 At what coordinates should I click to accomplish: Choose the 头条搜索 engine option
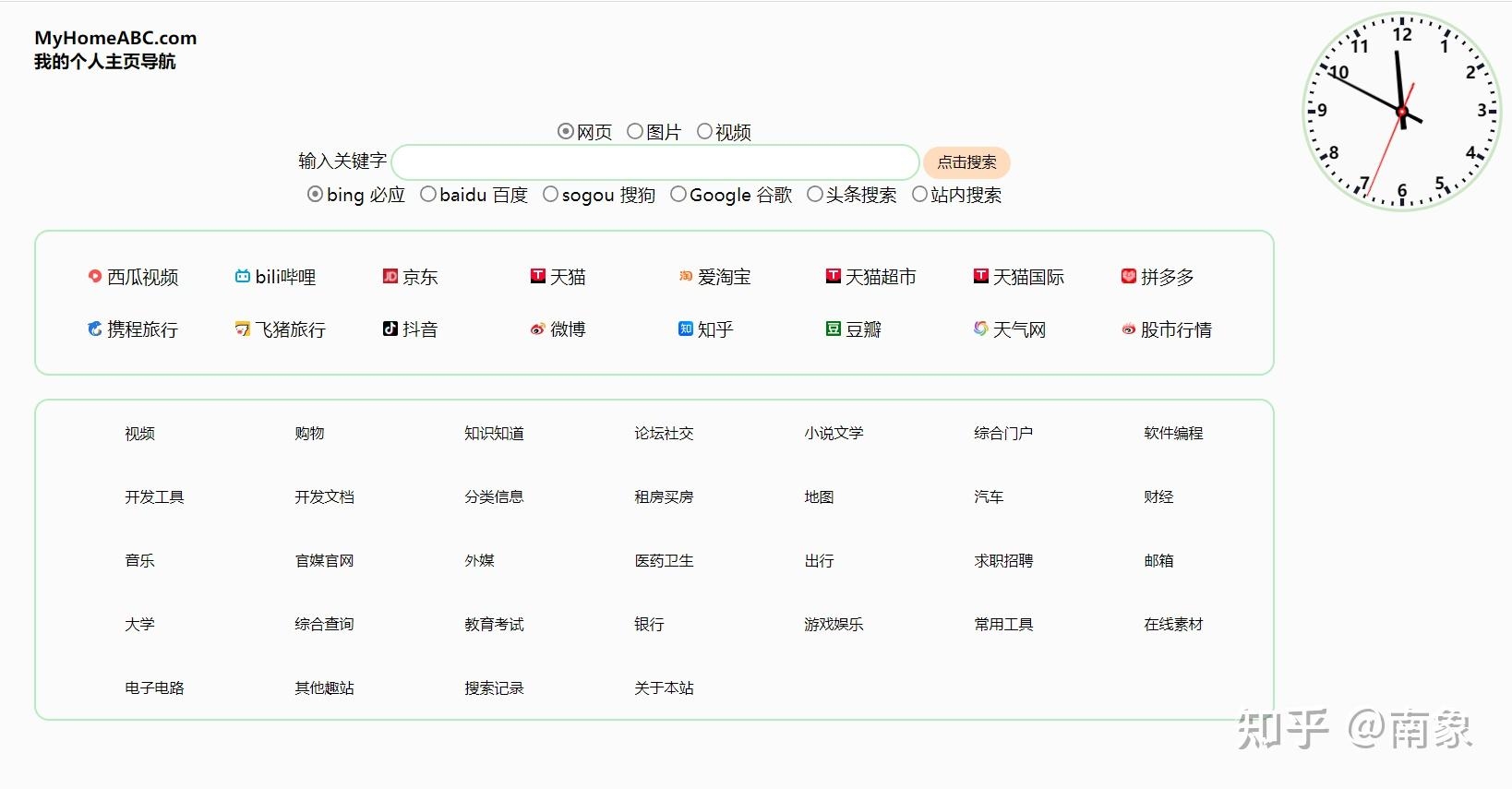coord(815,194)
